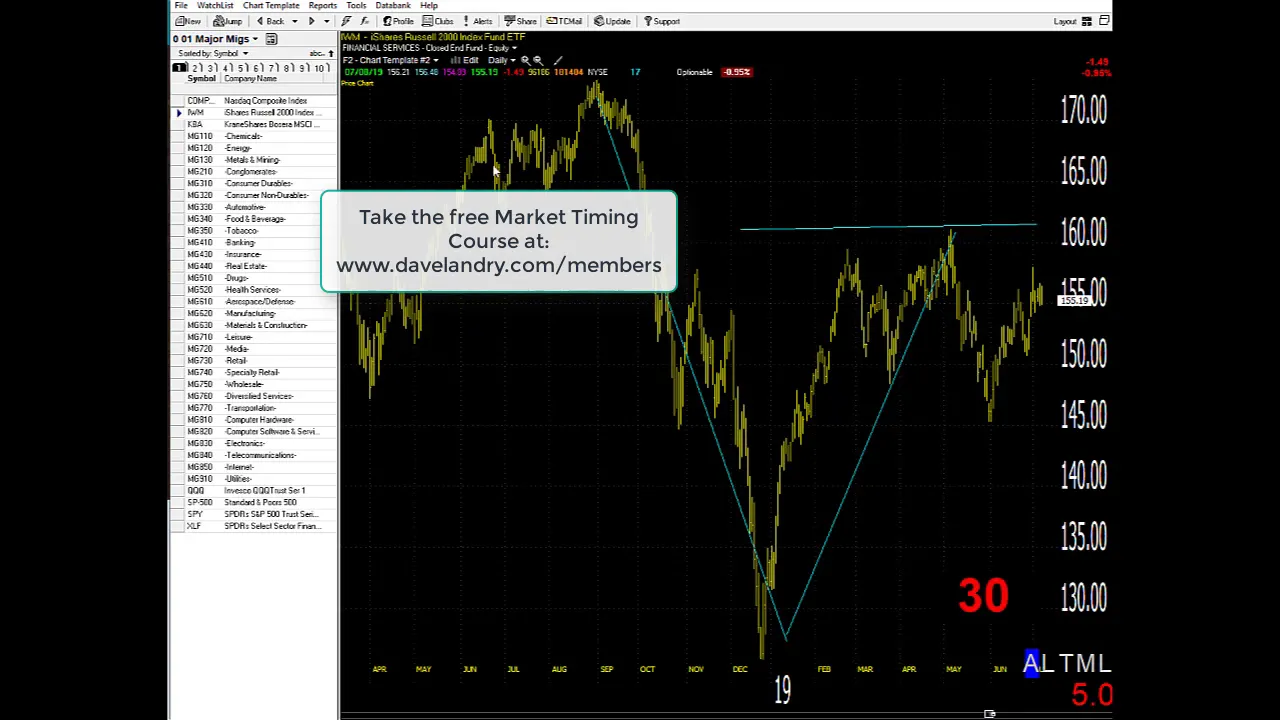Click the lightning bolt scan icon
1280x720 pixels.
pos(346,21)
